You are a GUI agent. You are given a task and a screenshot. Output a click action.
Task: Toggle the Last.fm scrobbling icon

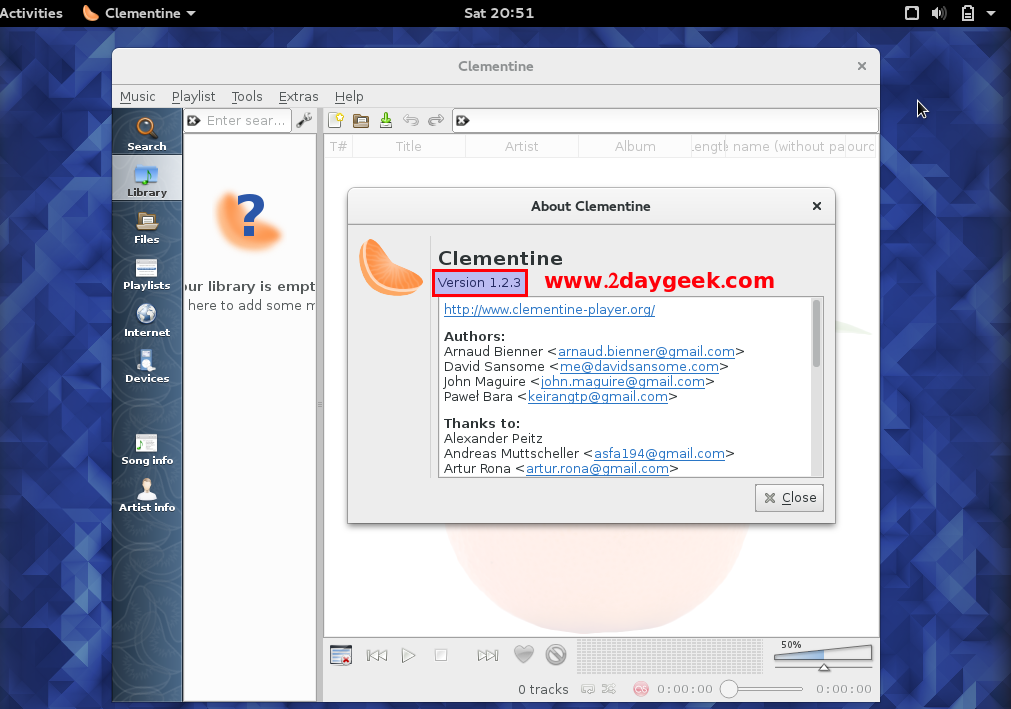[640, 689]
